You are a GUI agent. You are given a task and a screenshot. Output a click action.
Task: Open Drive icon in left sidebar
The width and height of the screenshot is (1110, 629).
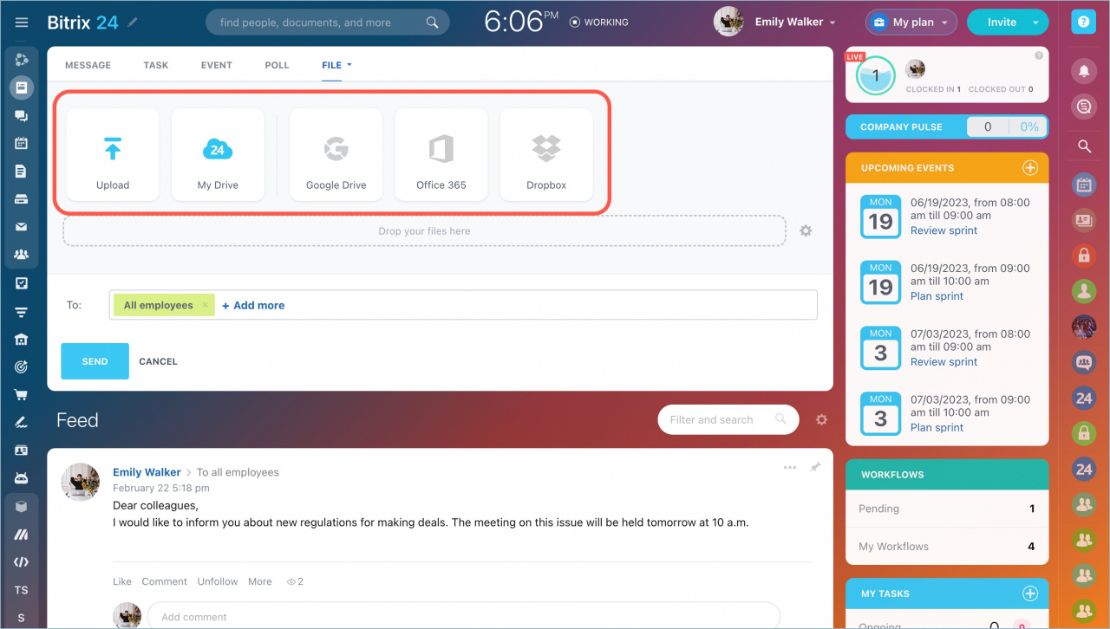[x=21, y=199]
